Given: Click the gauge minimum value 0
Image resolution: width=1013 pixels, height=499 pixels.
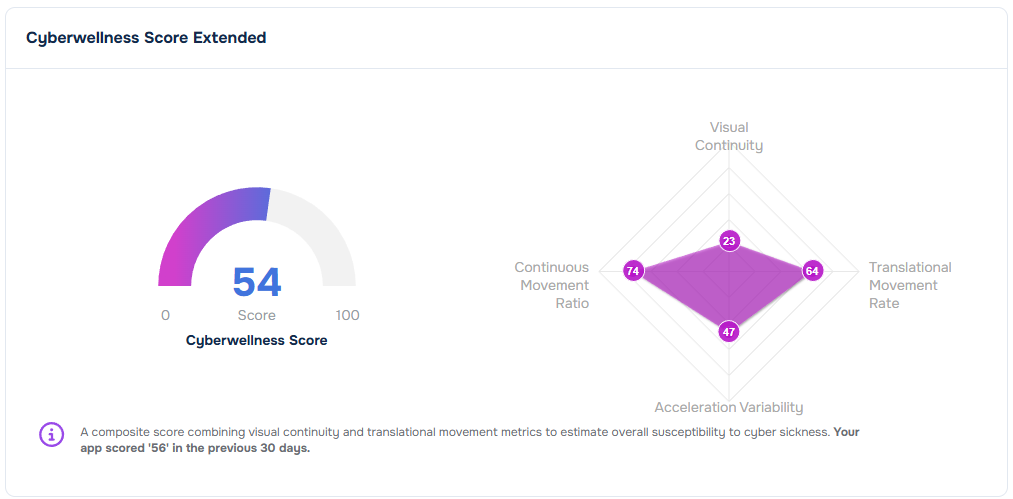Looking at the screenshot, I should (165, 315).
